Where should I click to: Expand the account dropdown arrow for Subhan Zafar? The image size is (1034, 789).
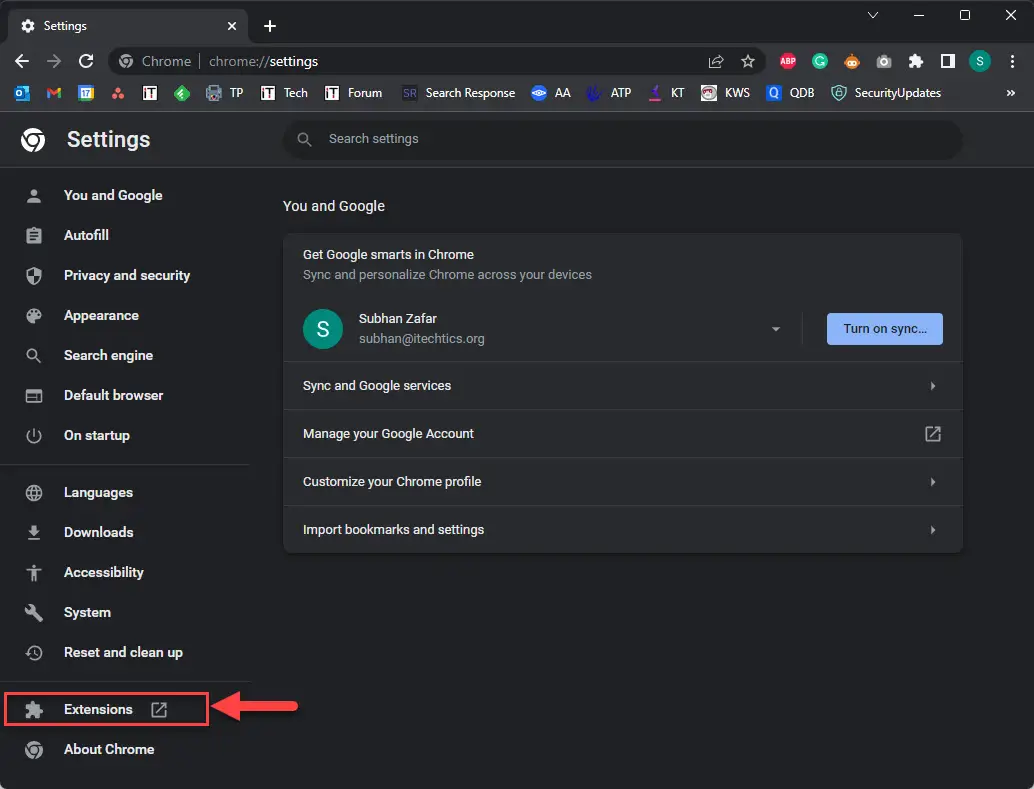pyautogui.click(x=776, y=329)
